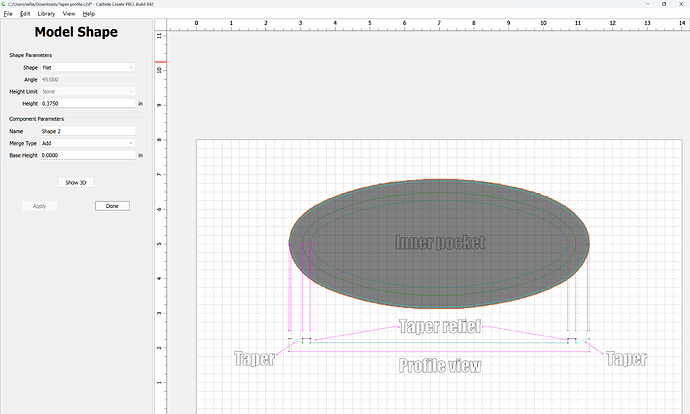Click the Carbide Create icon in title bar
The image size is (690, 414).
coord(5,4)
